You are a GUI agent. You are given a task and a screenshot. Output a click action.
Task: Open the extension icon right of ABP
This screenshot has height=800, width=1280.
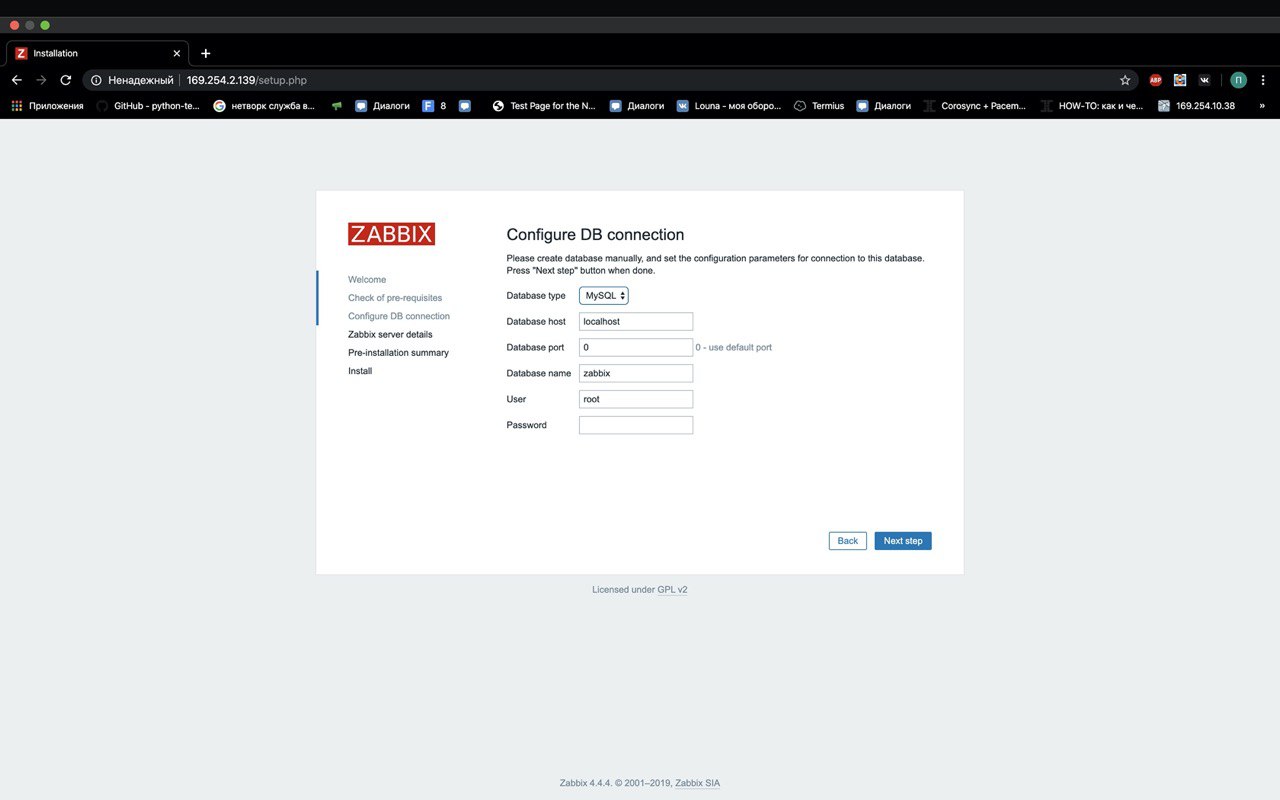(1180, 80)
